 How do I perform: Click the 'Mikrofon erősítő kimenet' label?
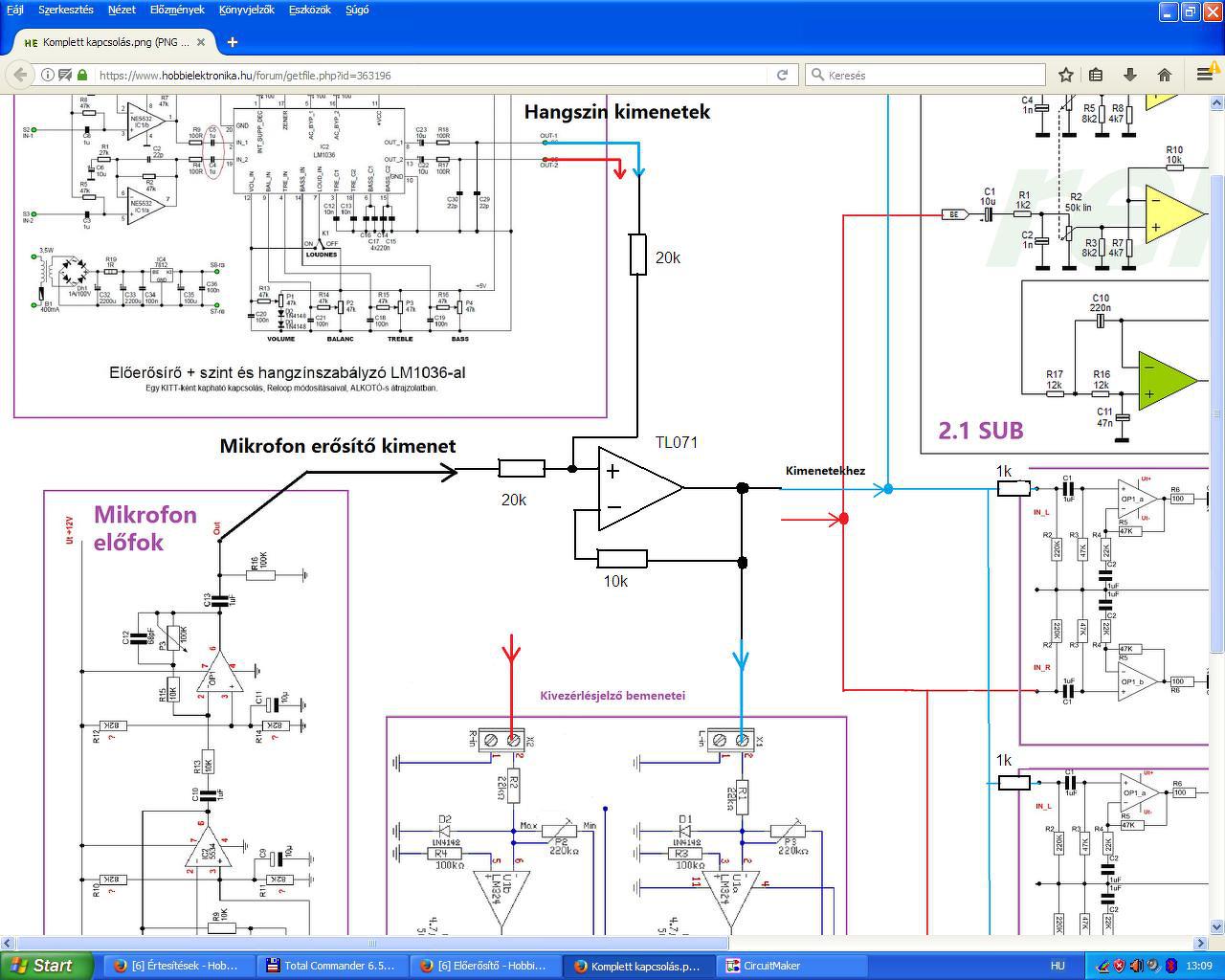[x=338, y=446]
